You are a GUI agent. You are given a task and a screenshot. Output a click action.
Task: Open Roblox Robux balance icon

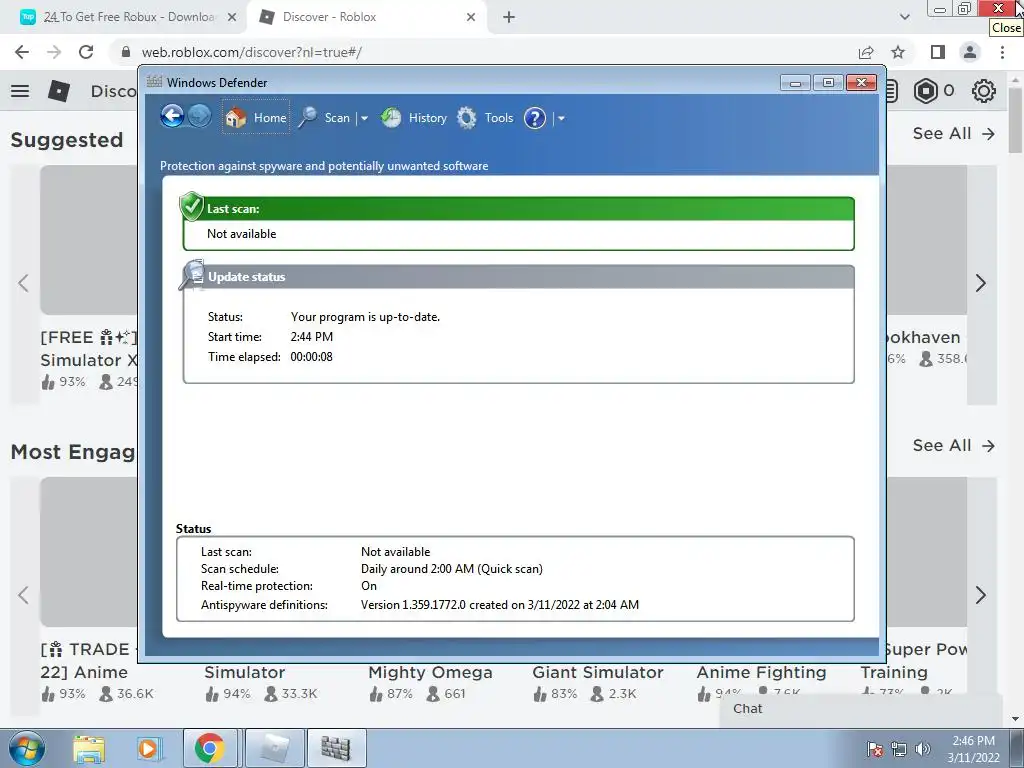pyautogui.click(x=925, y=91)
